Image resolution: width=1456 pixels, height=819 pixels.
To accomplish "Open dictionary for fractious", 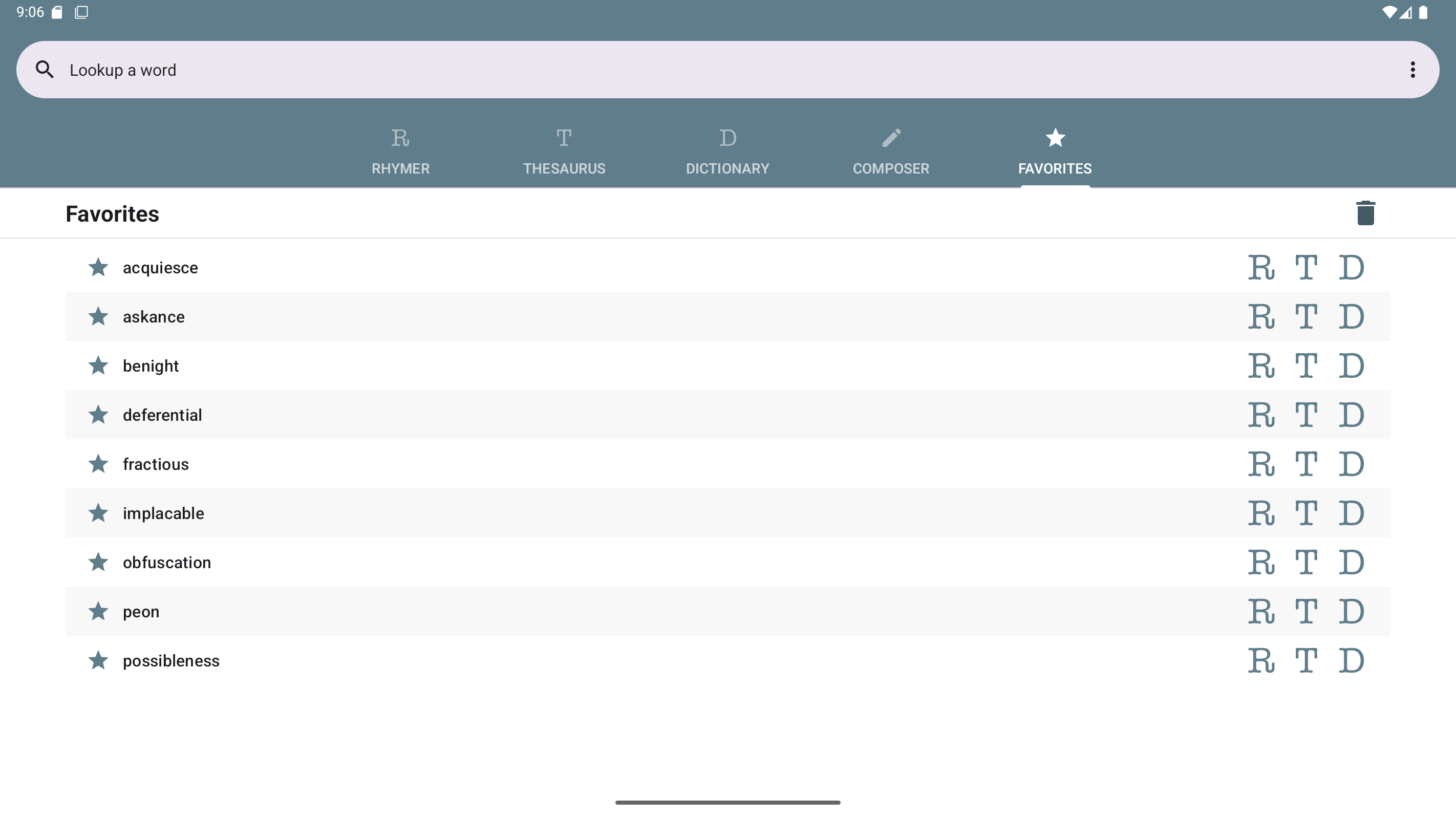I will click(x=1352, y=464).
